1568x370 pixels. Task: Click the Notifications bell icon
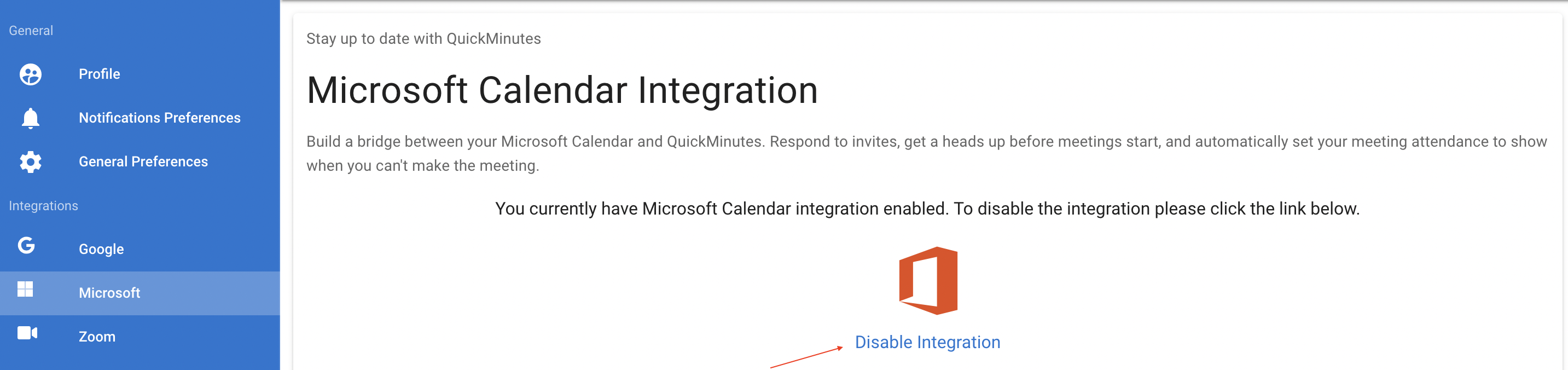click(31, 118)
